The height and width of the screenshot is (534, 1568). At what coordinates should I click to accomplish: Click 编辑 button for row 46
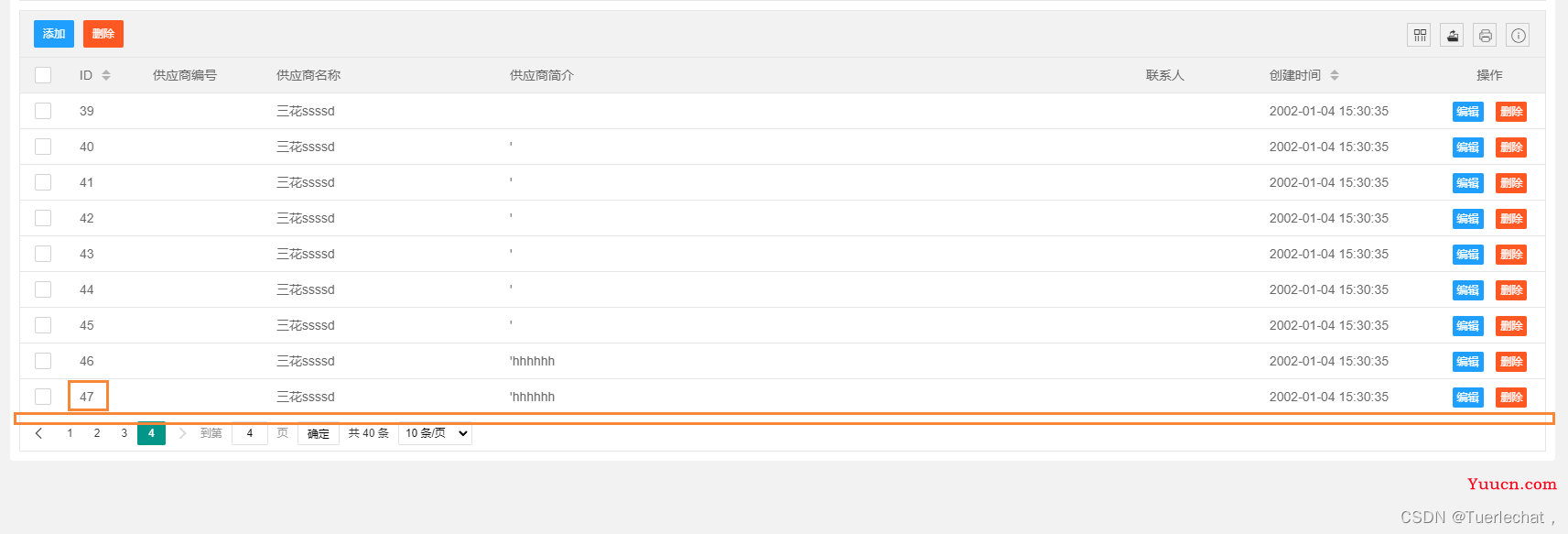(1468, 362)
